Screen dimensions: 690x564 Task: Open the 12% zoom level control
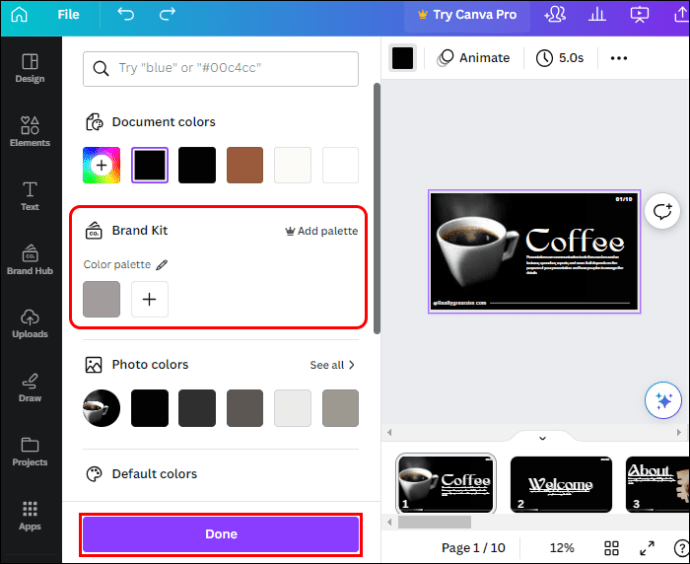click(x=562, y=548)
